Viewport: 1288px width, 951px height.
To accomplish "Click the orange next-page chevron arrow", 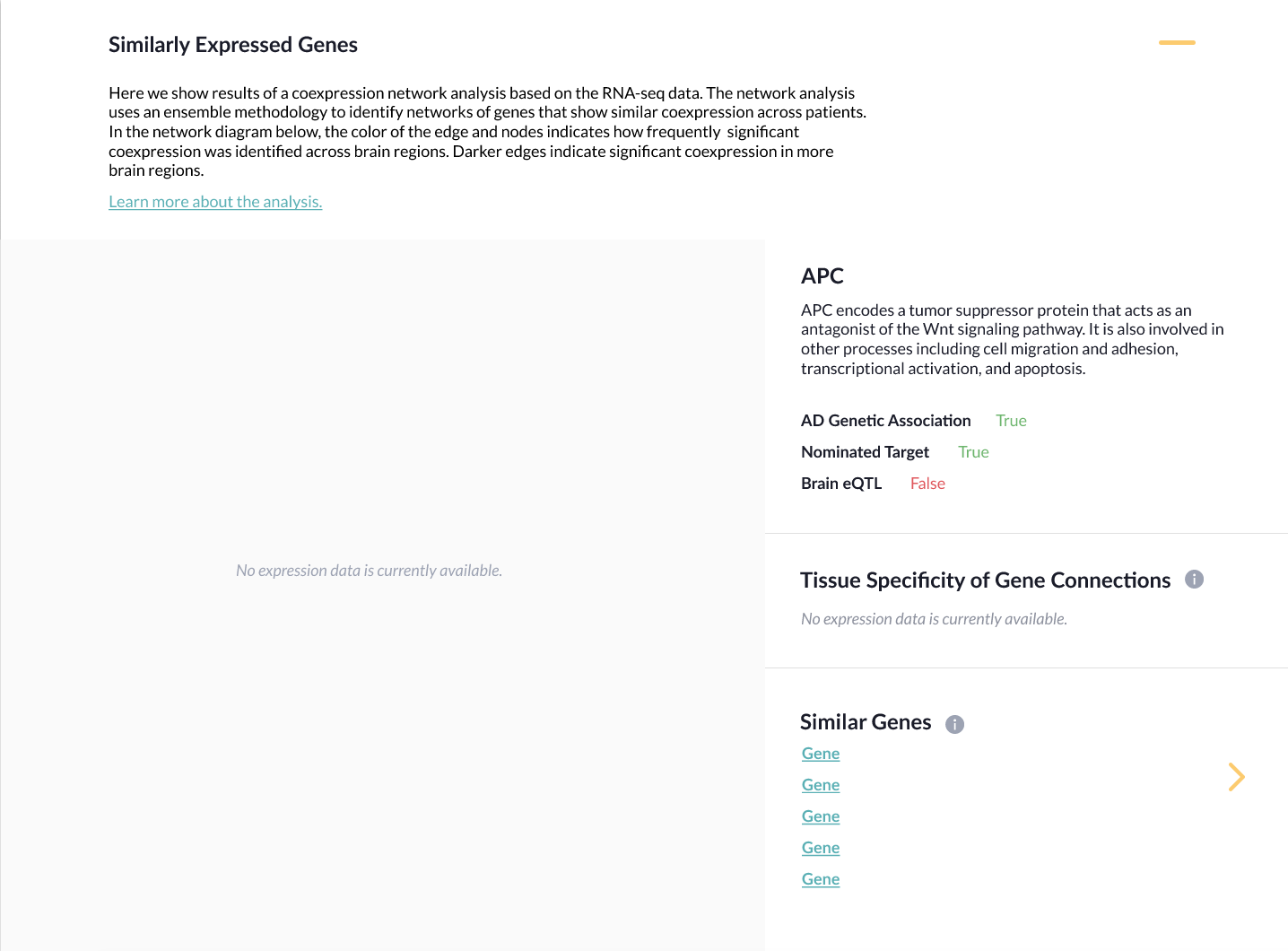I will pos(1237,777).
